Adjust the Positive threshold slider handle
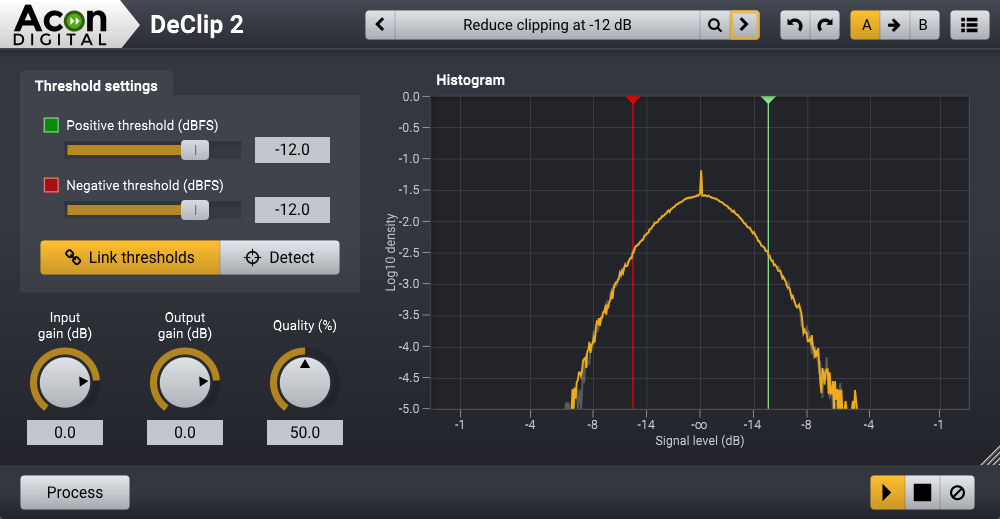The height and width of the screenshot is (519, 1000). coord(195,150)
